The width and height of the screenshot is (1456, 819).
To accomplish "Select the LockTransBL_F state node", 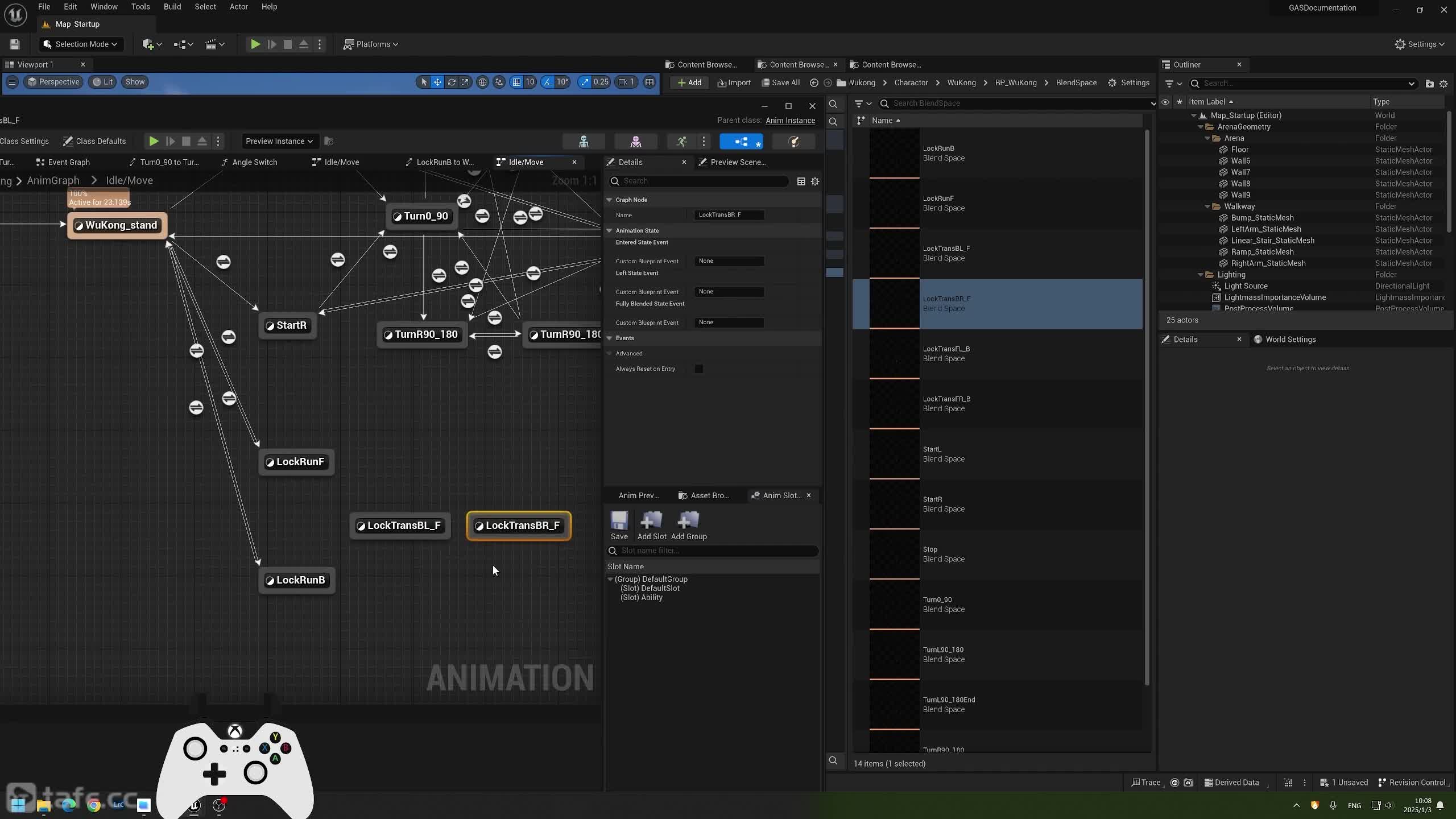I will click(400, 526).
